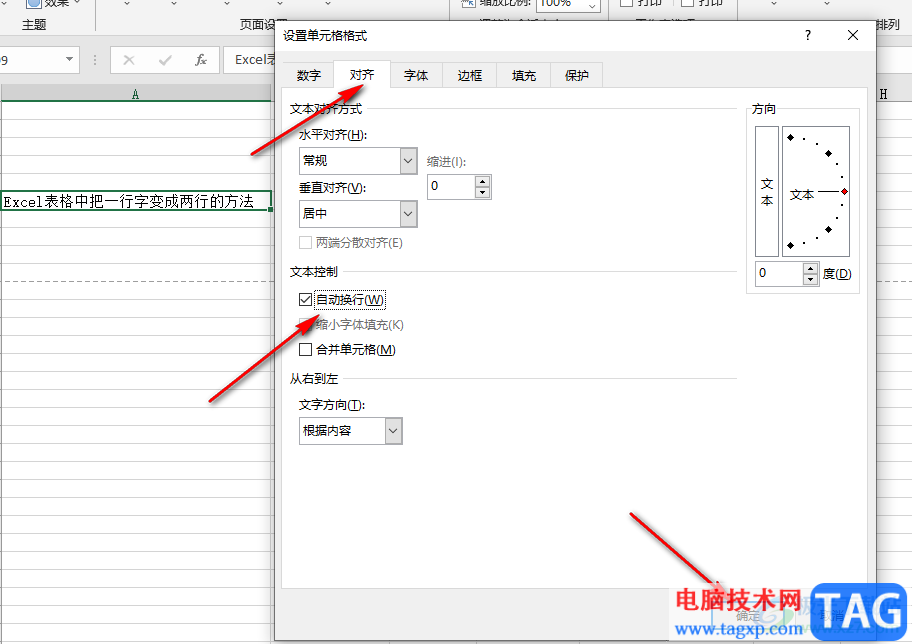912x644 pixels.
Task: Click the degree input field in 方向
Action: [x=779, y=273]
